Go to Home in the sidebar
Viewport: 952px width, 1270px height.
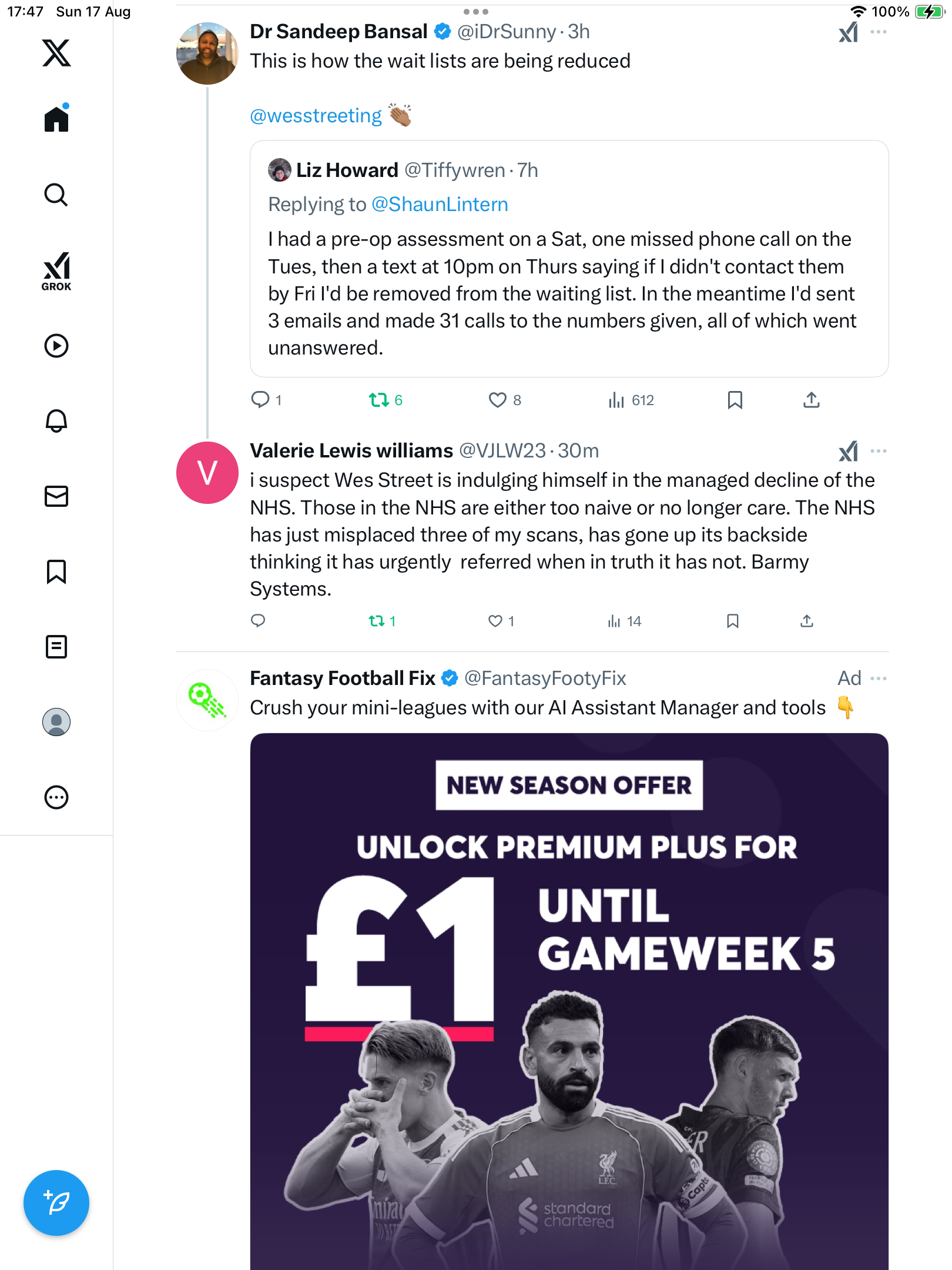tap(56, 119)
